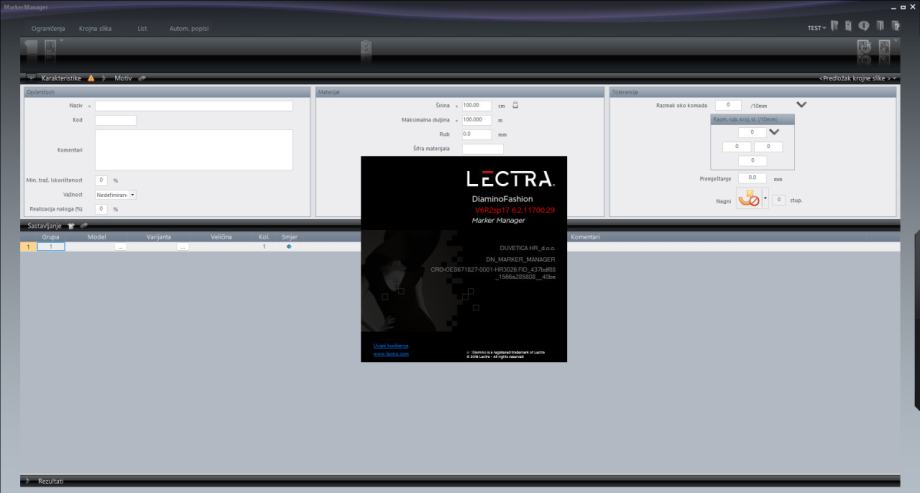Image resolution: width=920 pixels, height=493 pixels.
Task: Select the Karakteristike tab
Action: [61, 78]
